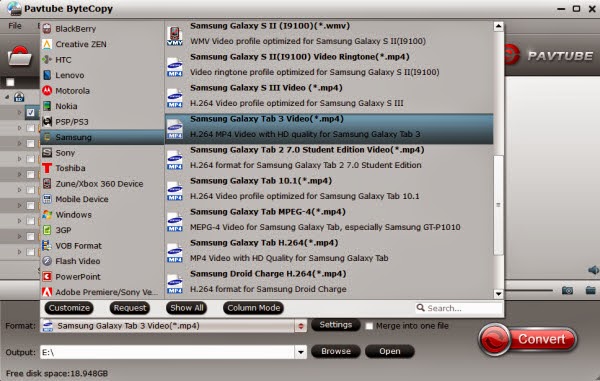Open the Format dropdown arrow
600x381 pixels.
(301, 326)
